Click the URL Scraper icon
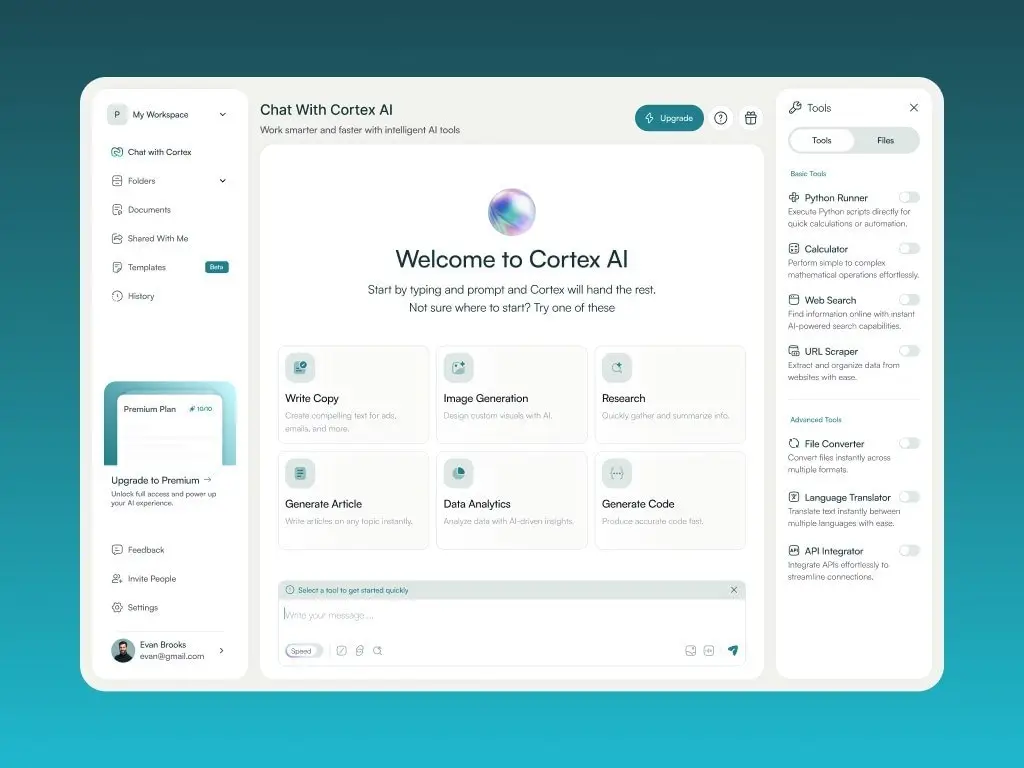 coord(794,351)
